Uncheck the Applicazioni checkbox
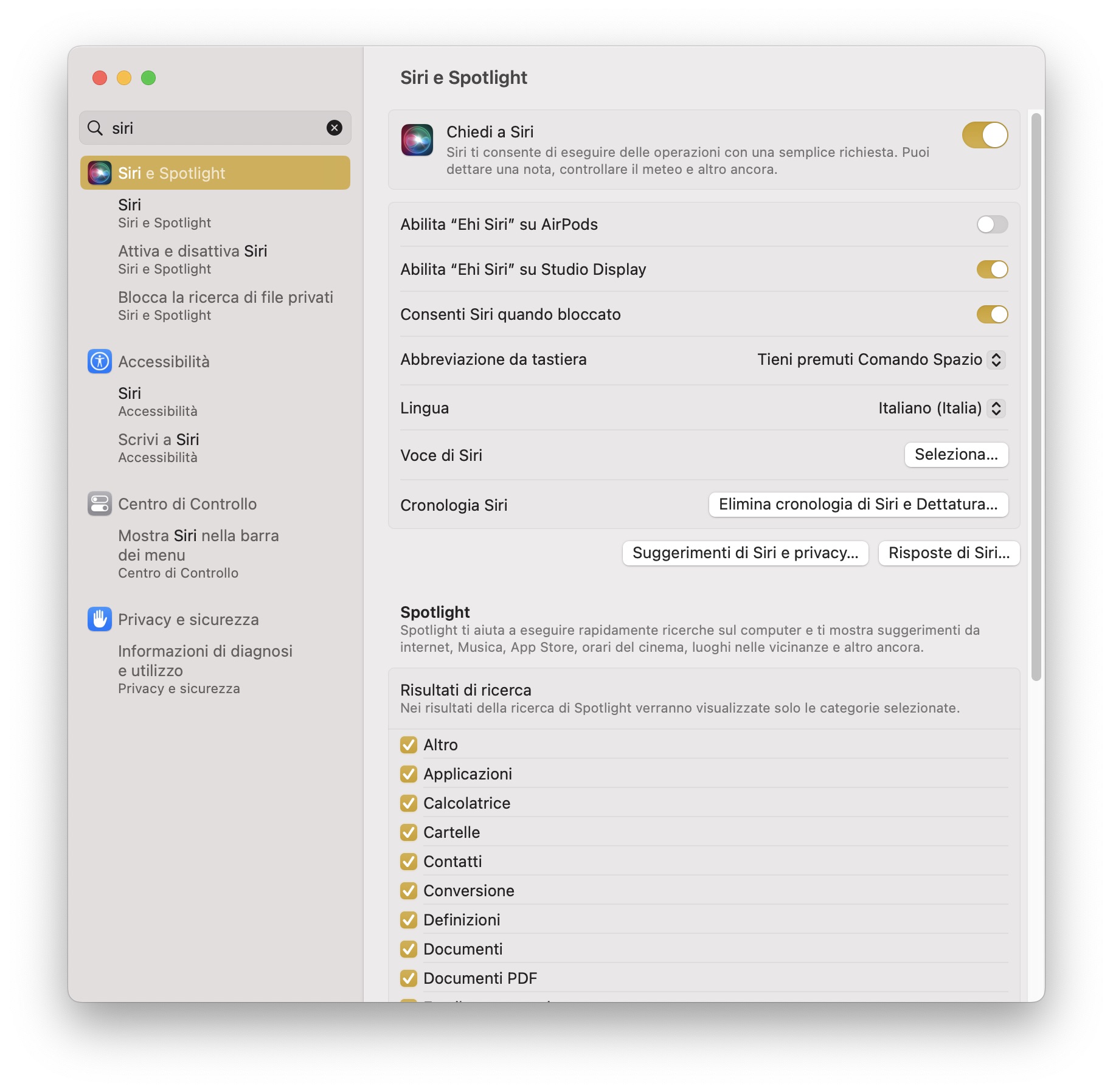1113x1092 pixels. click(x=409, y=774)
